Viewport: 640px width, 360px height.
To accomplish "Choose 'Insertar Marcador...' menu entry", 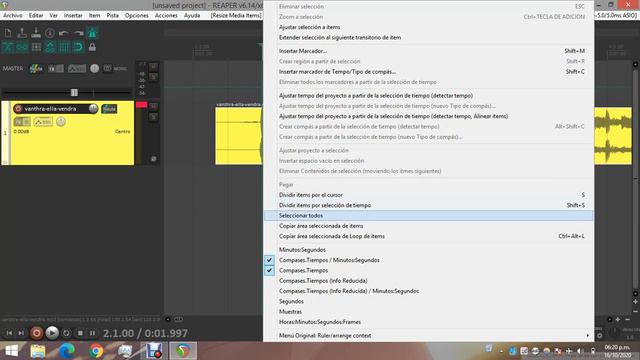I will (429, 51).
